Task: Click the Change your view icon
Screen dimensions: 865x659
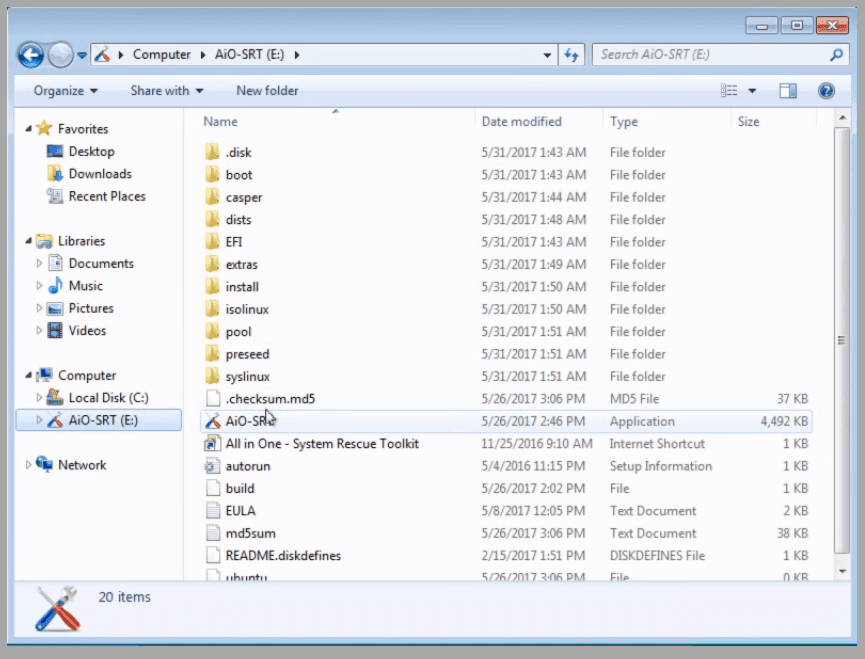Action: coord(730,91)
